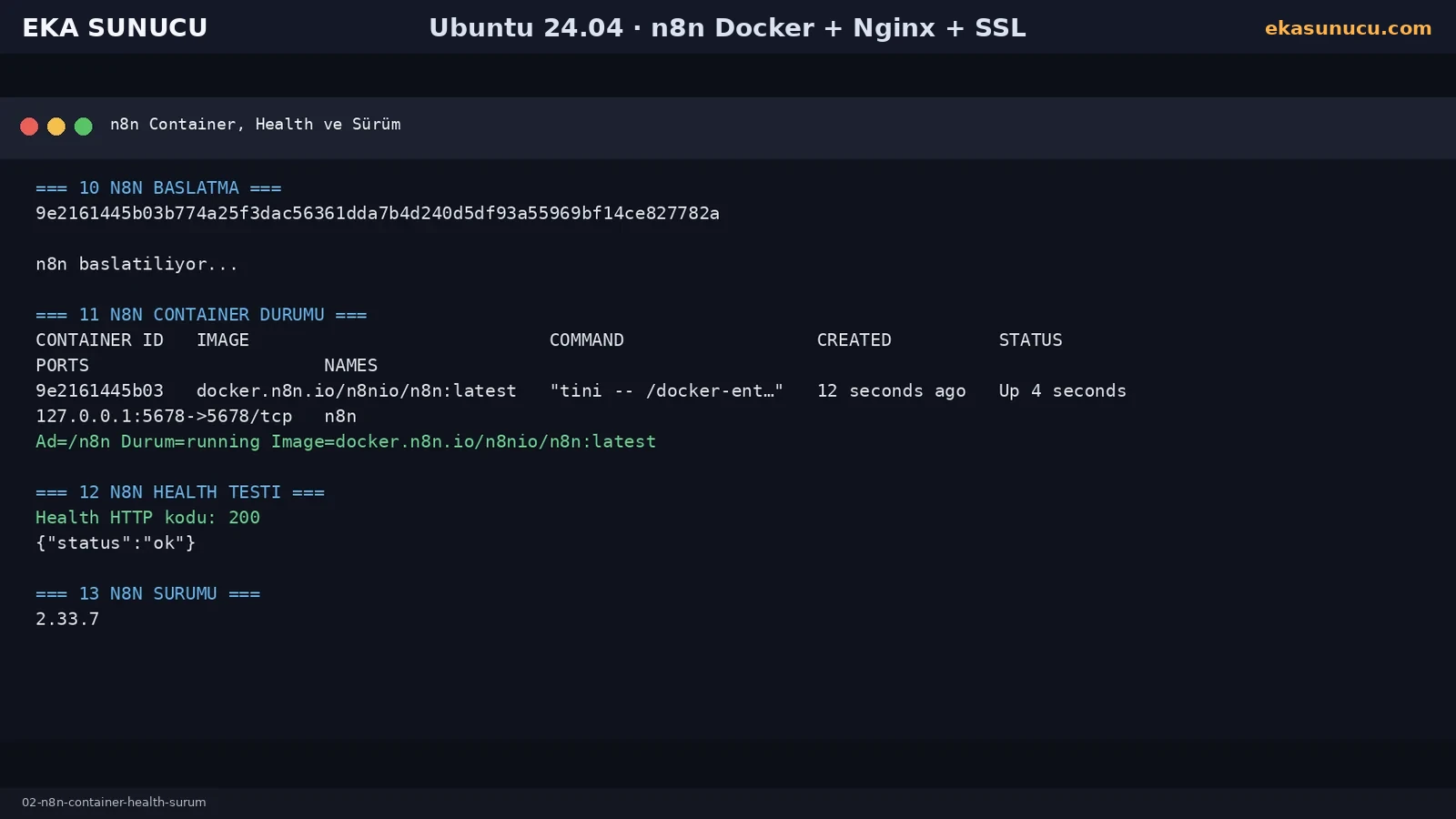
Task: Select image name docker.n8n.io/n8nio/n8n:latest in table row
Action: coord(357,390)
